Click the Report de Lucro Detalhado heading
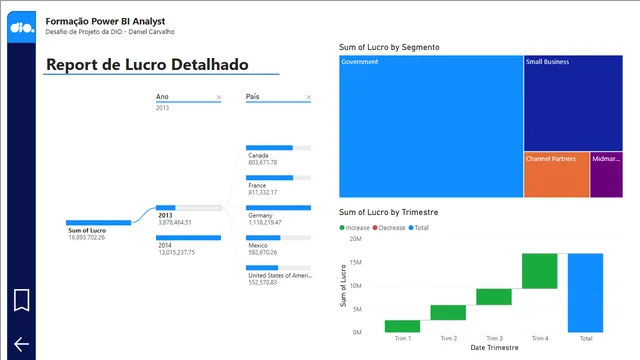 [147, 64]
